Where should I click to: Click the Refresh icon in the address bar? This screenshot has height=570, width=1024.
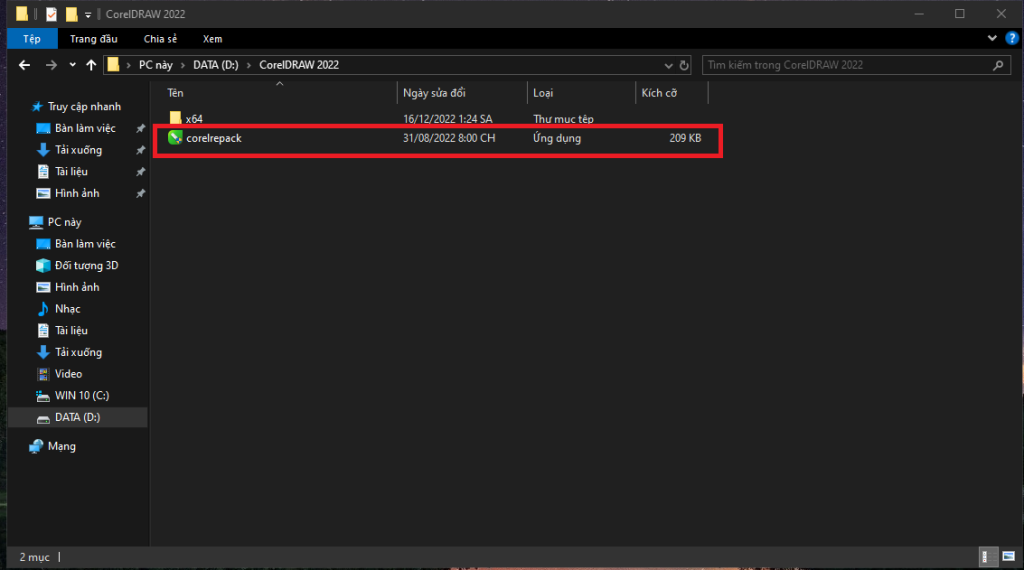pos(684,65)
